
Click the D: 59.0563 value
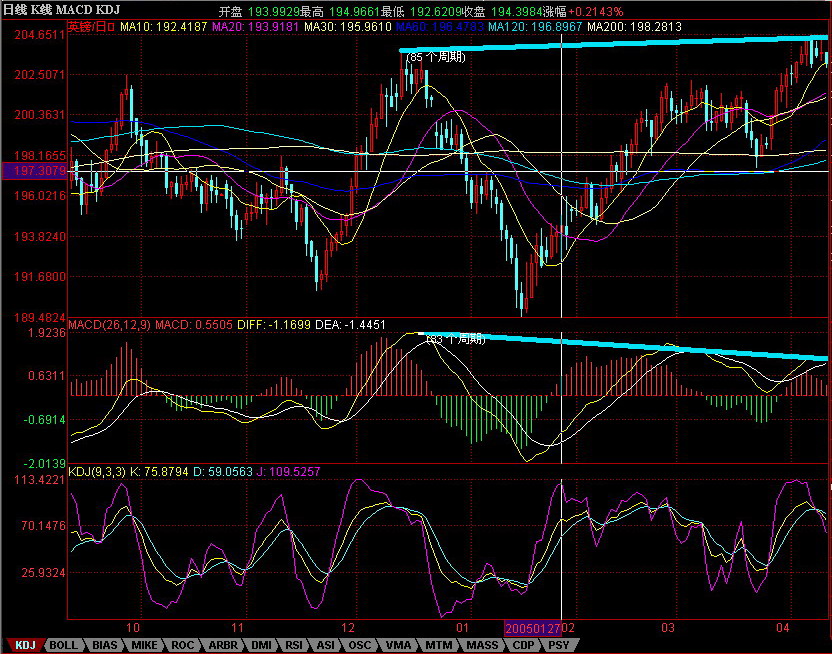223,472
